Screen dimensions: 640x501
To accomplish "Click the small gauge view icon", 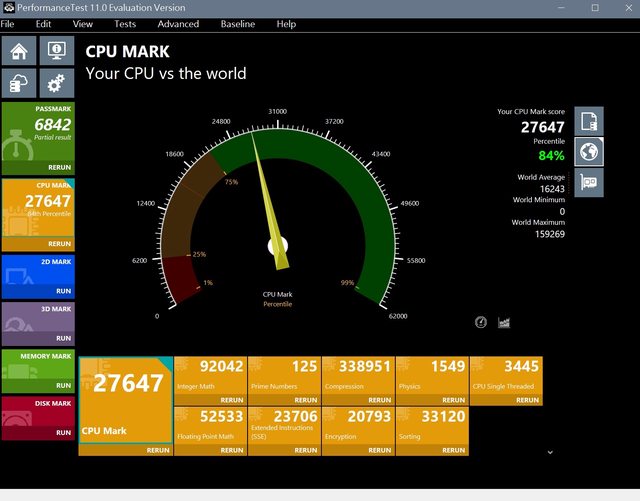I will pos(481,322).
